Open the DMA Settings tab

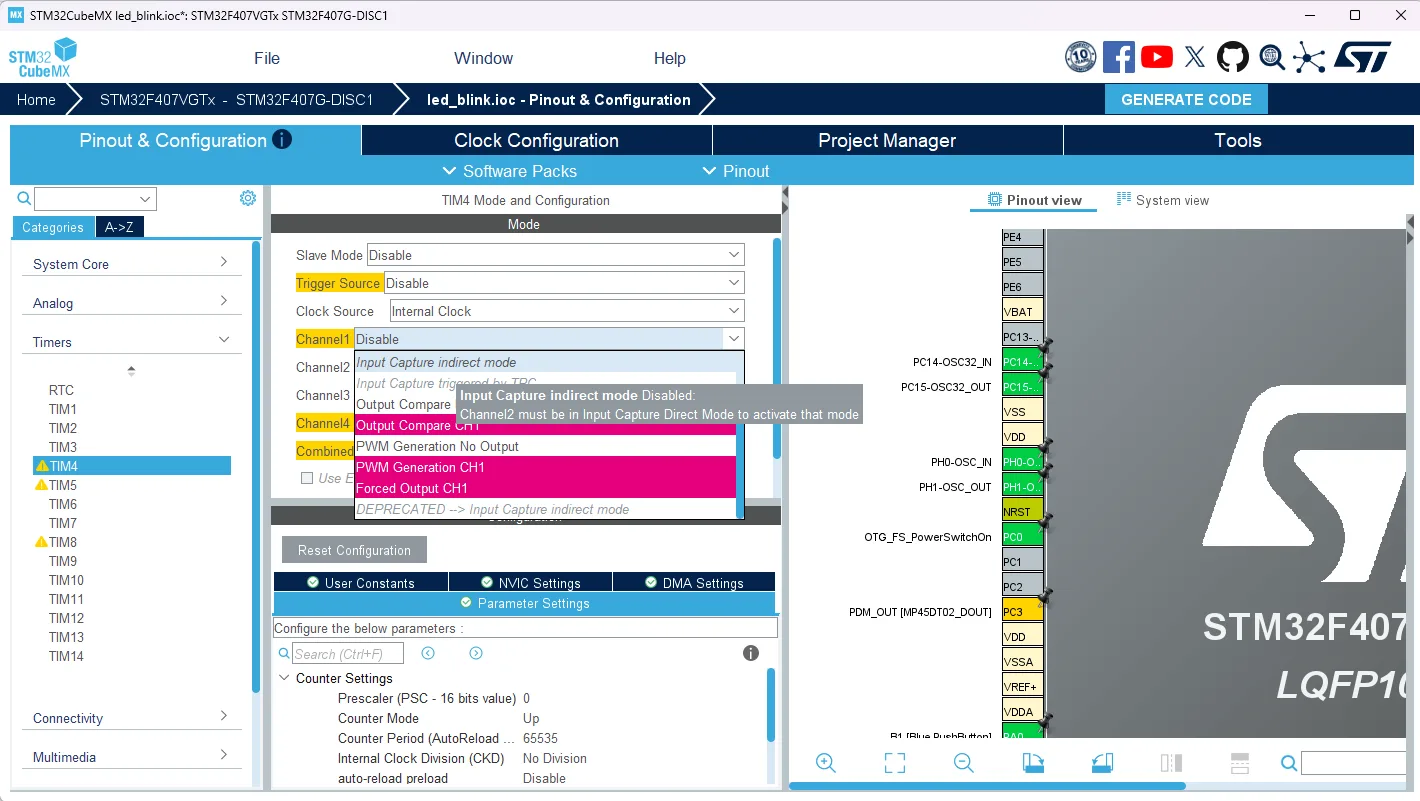(x=694, y=583)
